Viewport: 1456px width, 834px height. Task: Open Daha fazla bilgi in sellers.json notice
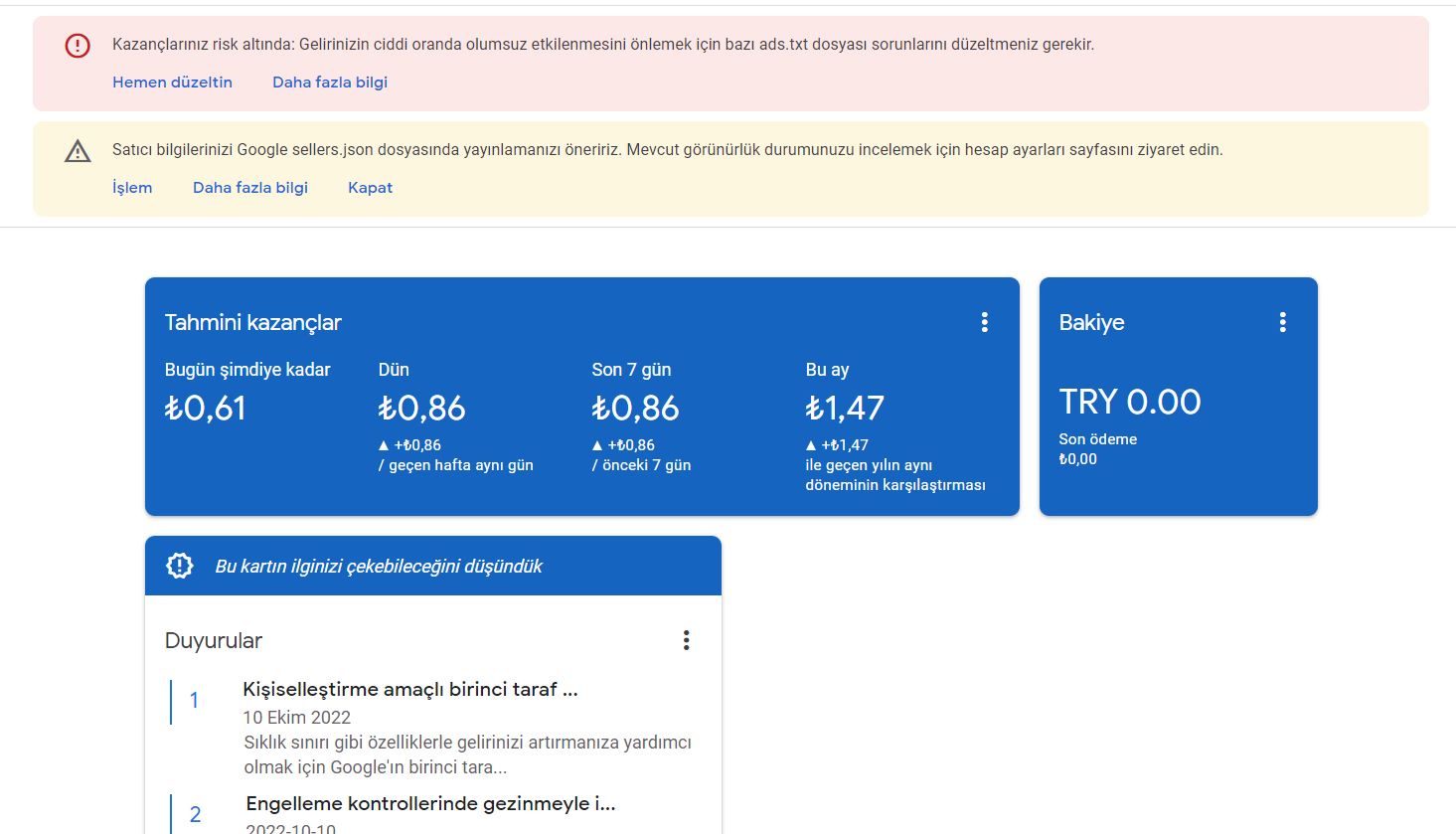tap(250, 188)
